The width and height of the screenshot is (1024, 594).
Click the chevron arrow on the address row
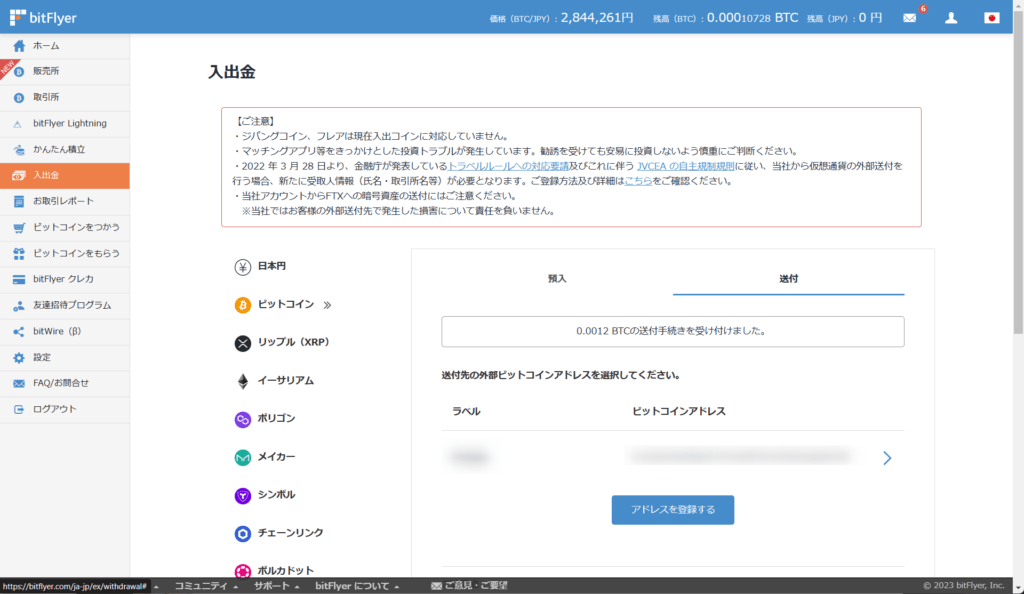887,458
